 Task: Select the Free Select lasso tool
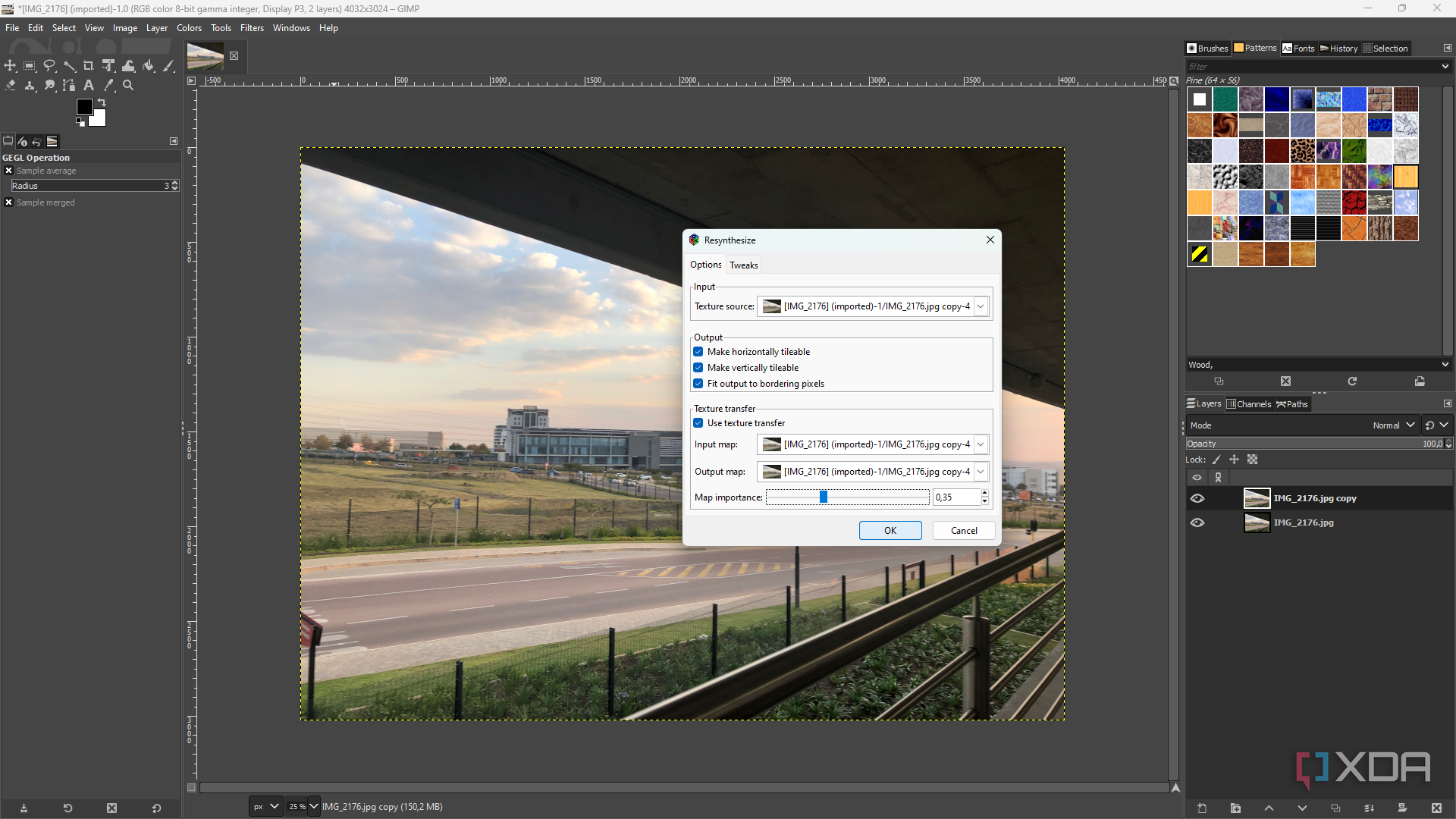coord(49,66)
